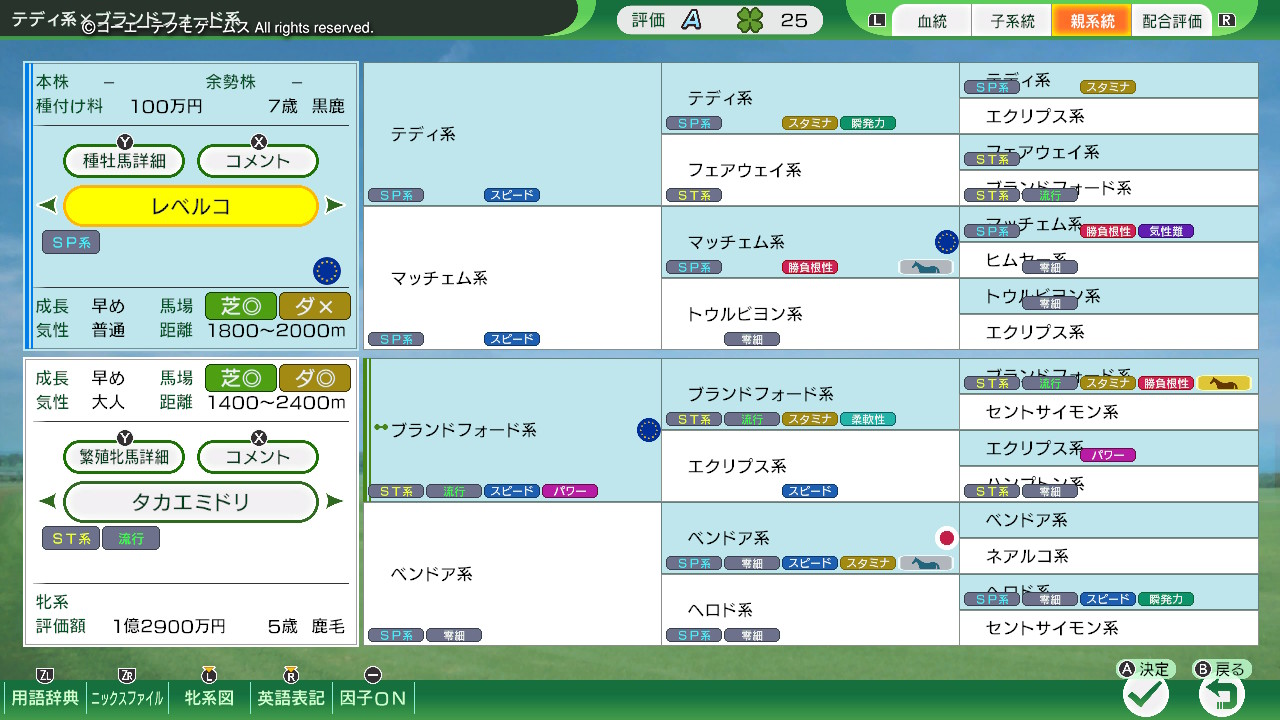Screen dimensions: 1280x720
Task: Switch to the stallion before レベルコ
Action: tap(47, 206)
